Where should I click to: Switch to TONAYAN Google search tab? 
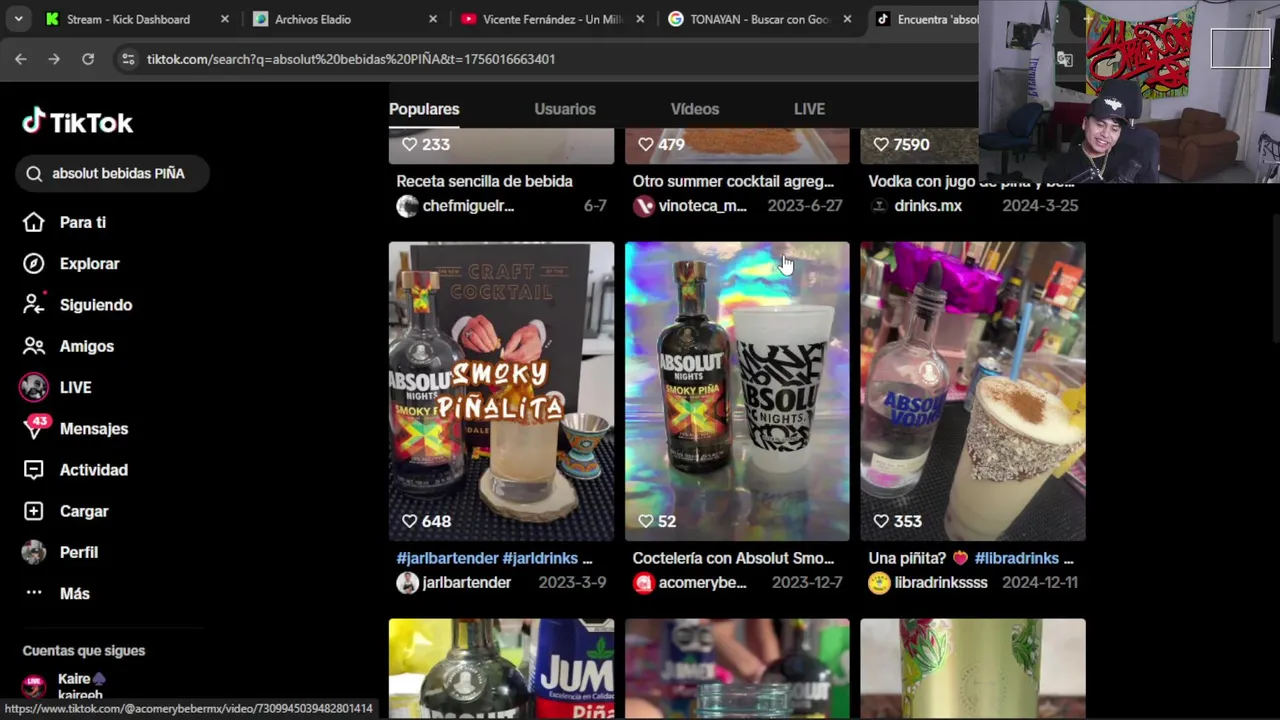tap(759, 19)
